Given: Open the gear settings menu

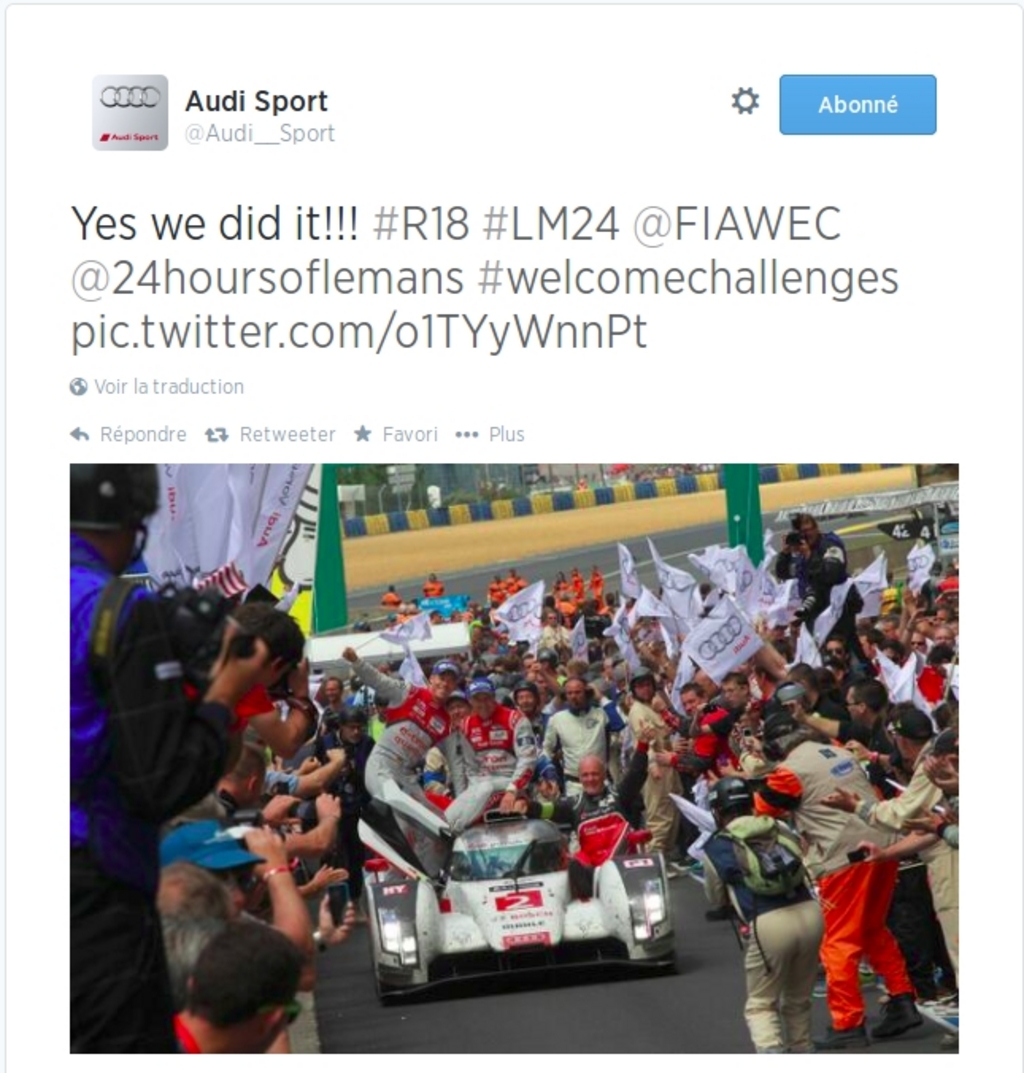Looking at the screenshot, I should click(x=745, y=101).
